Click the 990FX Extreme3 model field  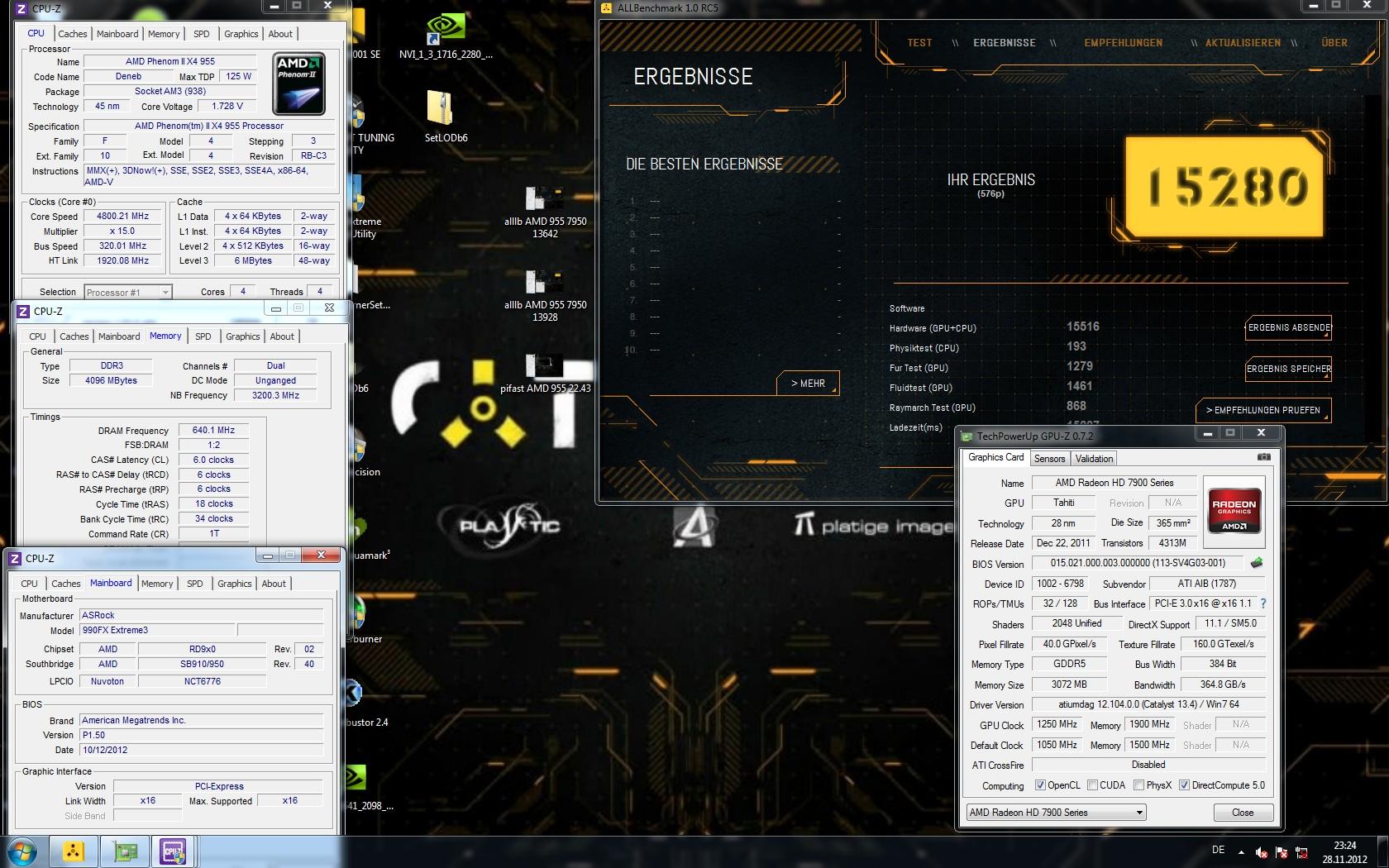(x=158, y=631)
